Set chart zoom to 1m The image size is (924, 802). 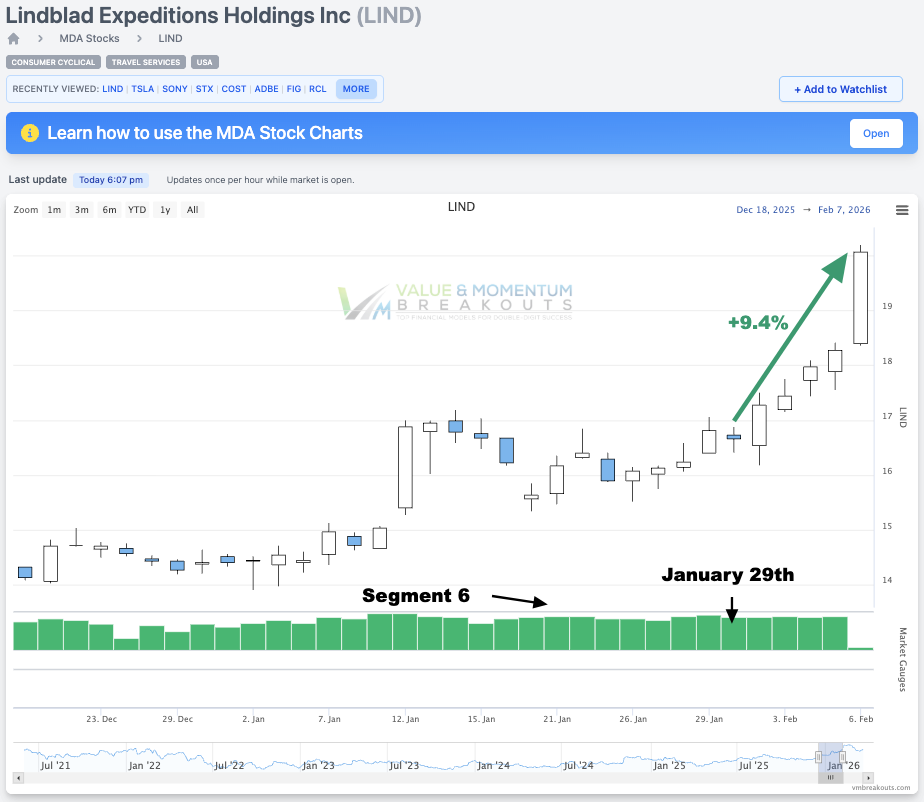click(x=54, y=210)
